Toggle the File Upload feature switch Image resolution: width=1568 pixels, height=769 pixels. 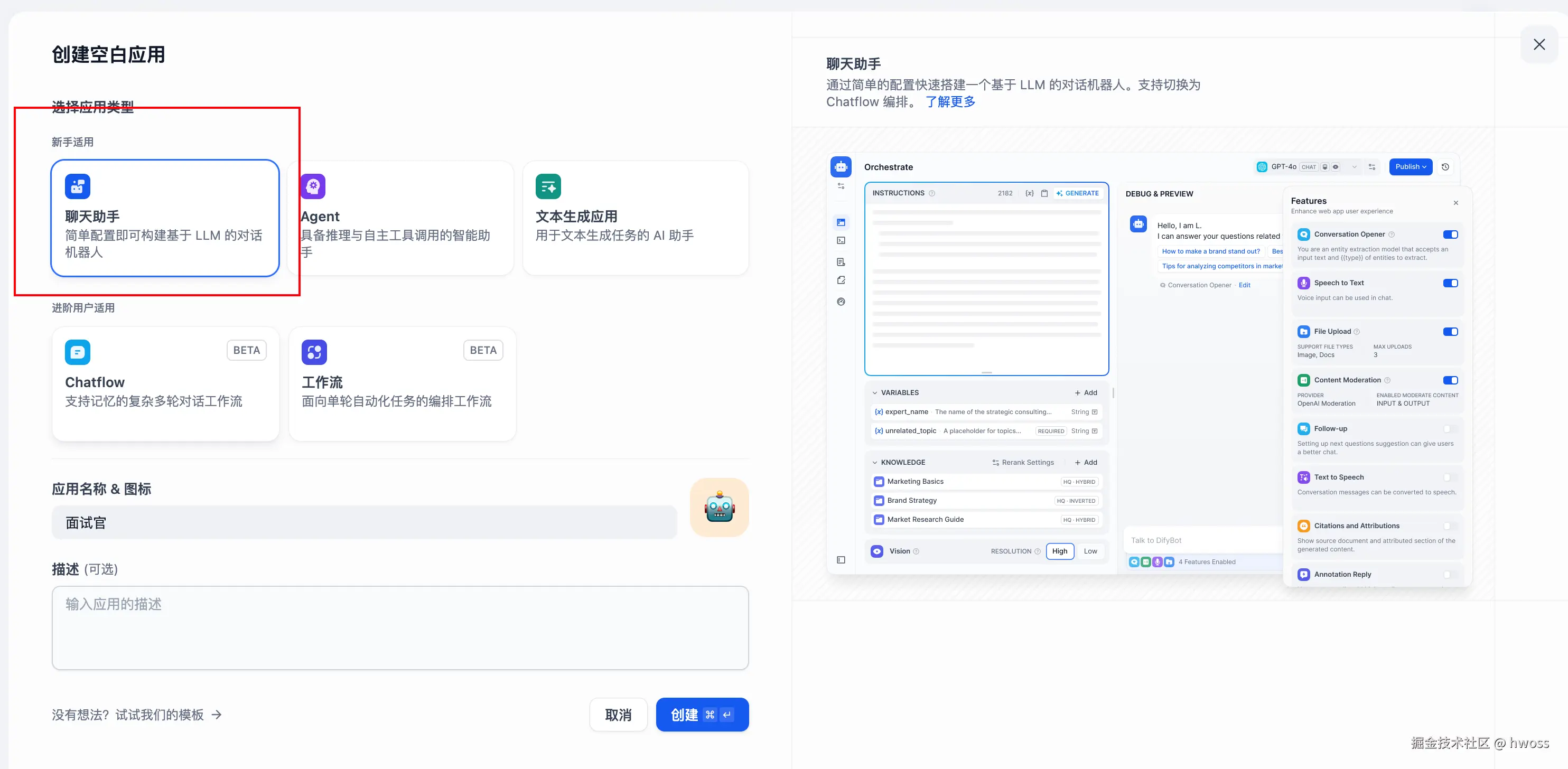pos(1450,332)
